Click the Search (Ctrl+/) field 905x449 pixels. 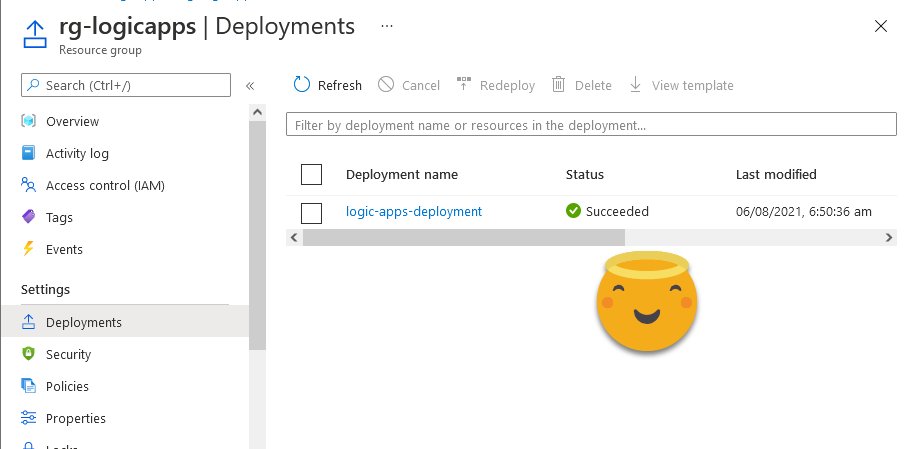click(126, 85)
